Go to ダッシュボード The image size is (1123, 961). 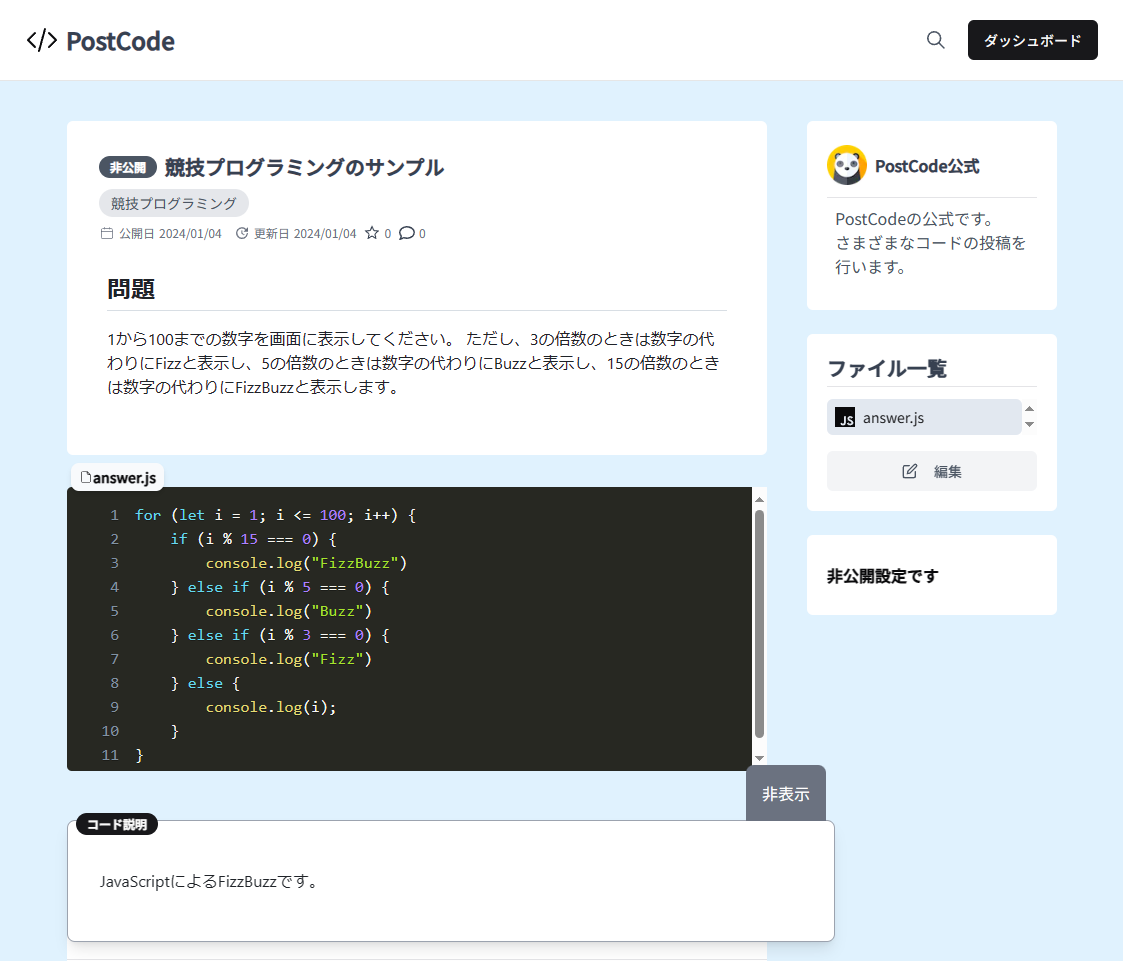(1032, 40)
